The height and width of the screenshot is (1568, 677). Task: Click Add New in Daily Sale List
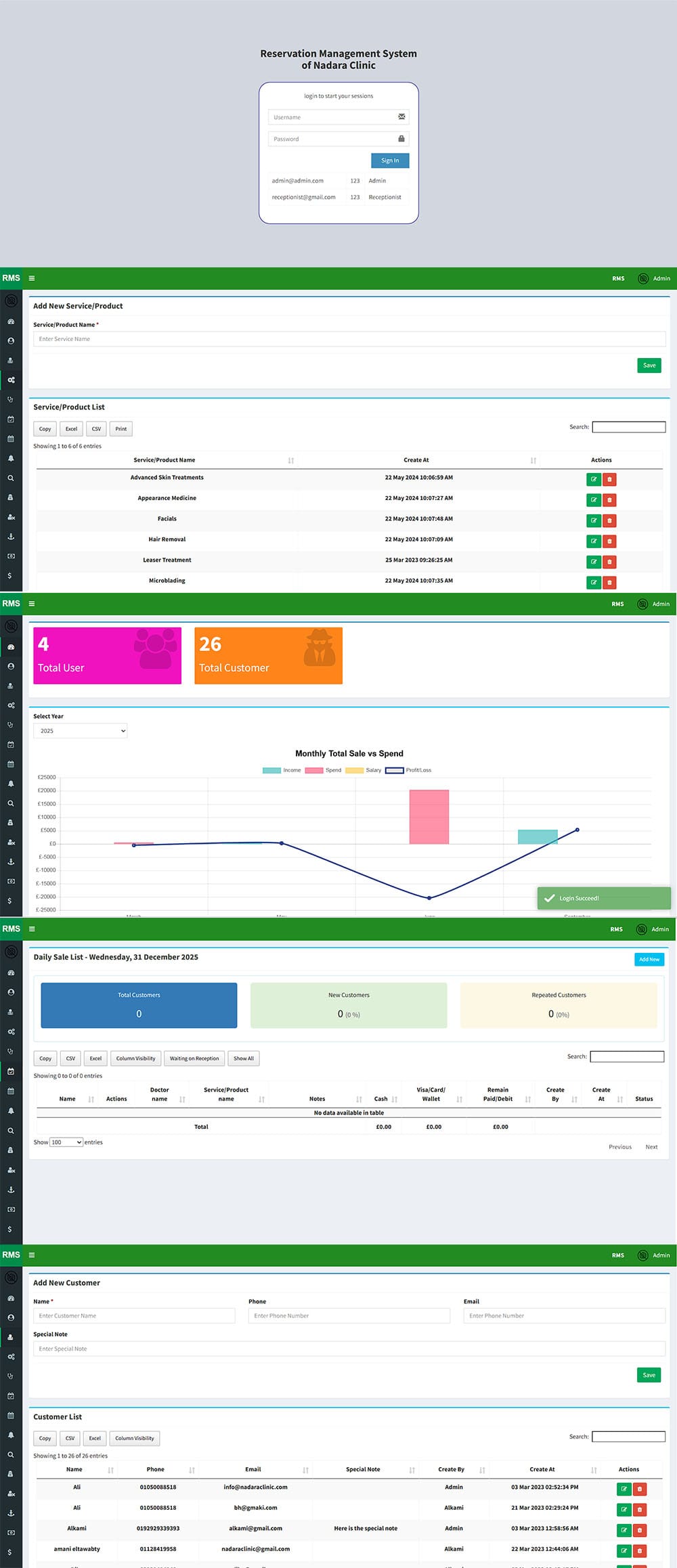(649, 959)
